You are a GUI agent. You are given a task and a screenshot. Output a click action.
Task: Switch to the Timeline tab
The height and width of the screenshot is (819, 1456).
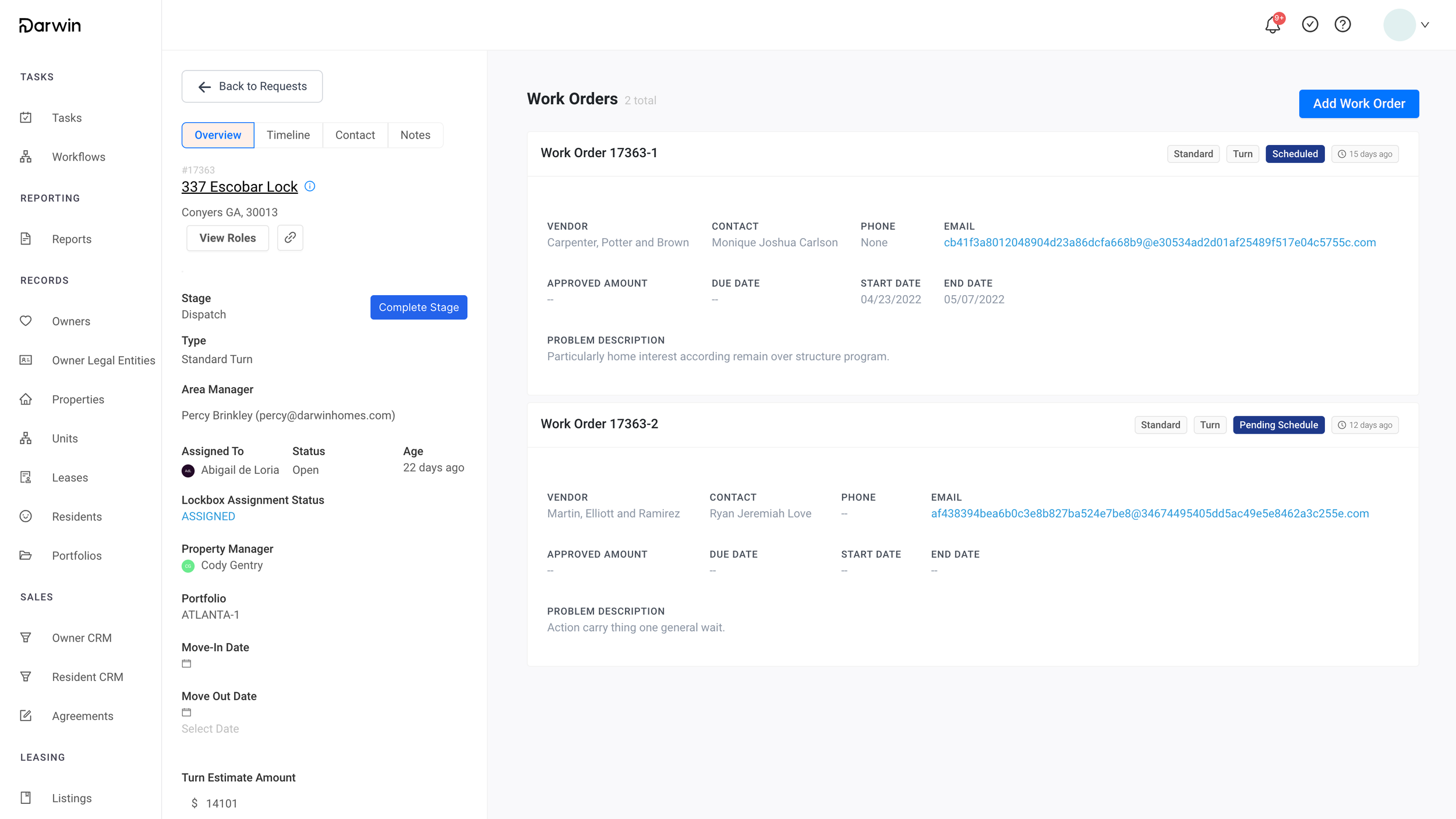(x=288, y=135)
